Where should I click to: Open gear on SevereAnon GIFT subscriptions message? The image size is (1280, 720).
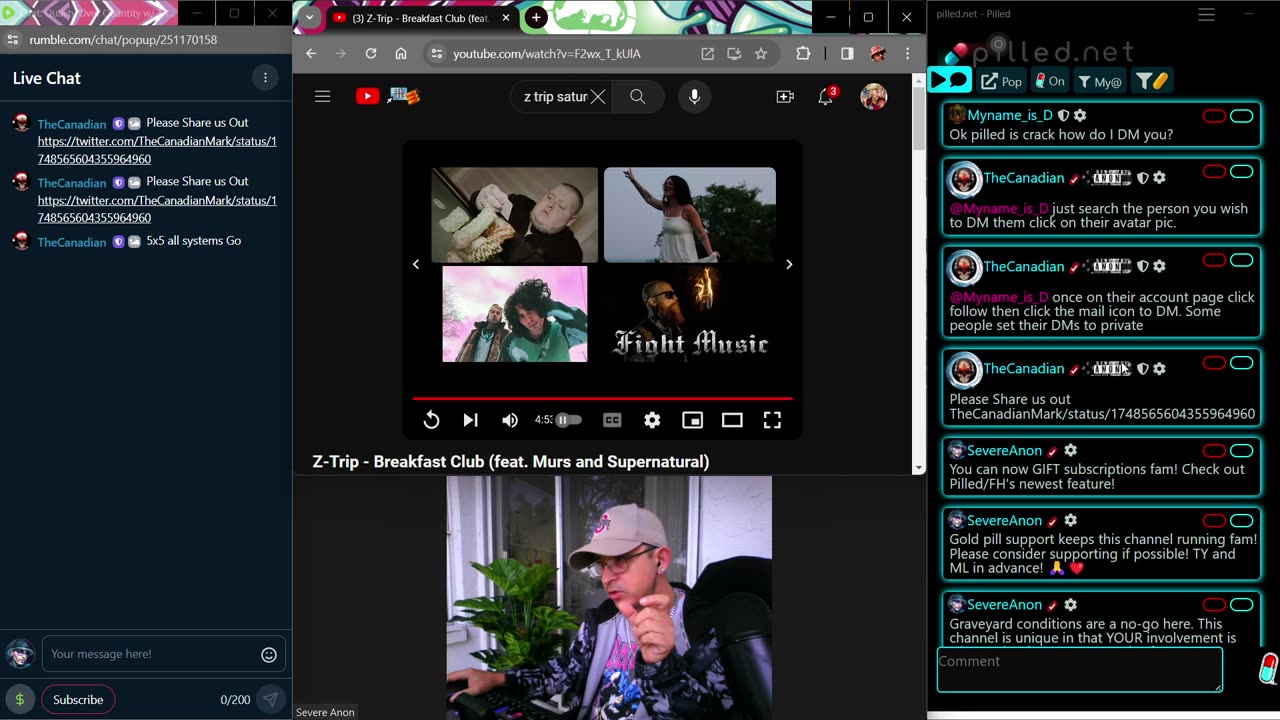click(1070, 451)
